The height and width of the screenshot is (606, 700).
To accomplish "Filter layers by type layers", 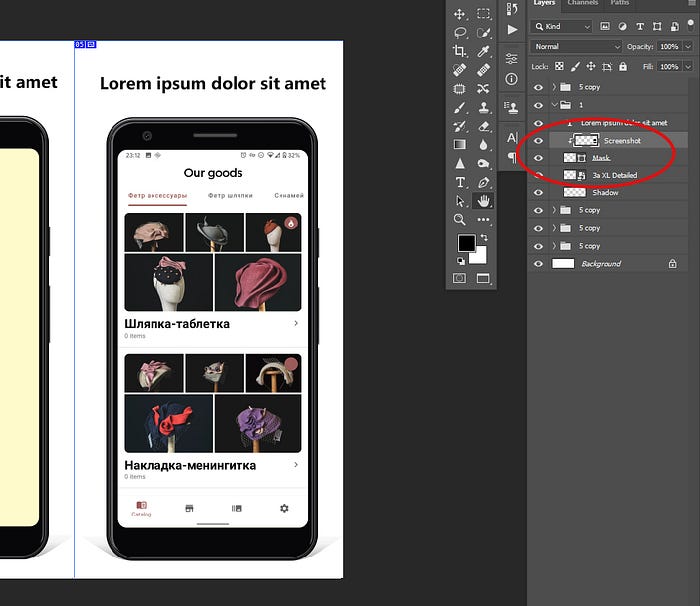I will click(x=640, y=26).
